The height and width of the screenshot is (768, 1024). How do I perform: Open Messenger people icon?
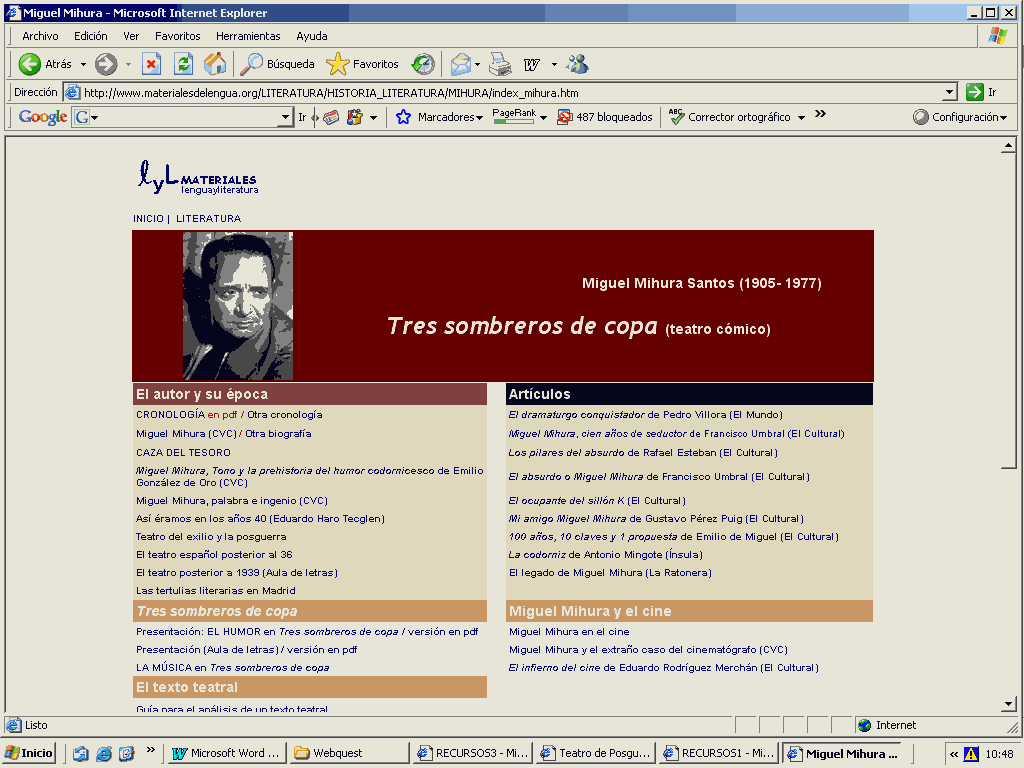(577, 64)
